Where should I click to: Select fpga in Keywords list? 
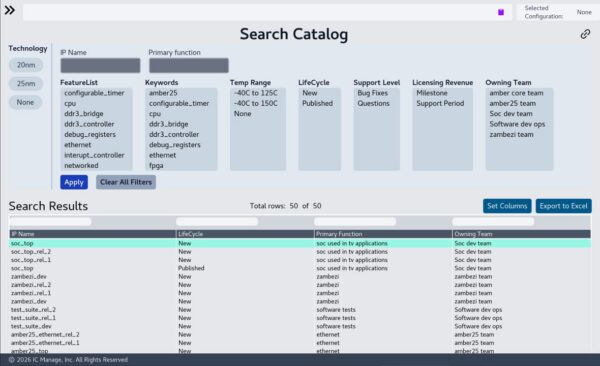point(156,165)
